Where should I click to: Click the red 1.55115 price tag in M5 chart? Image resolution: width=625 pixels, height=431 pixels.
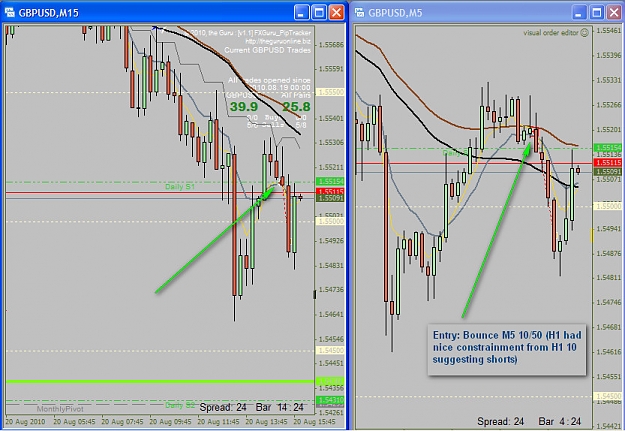click(x=607, y=163)
